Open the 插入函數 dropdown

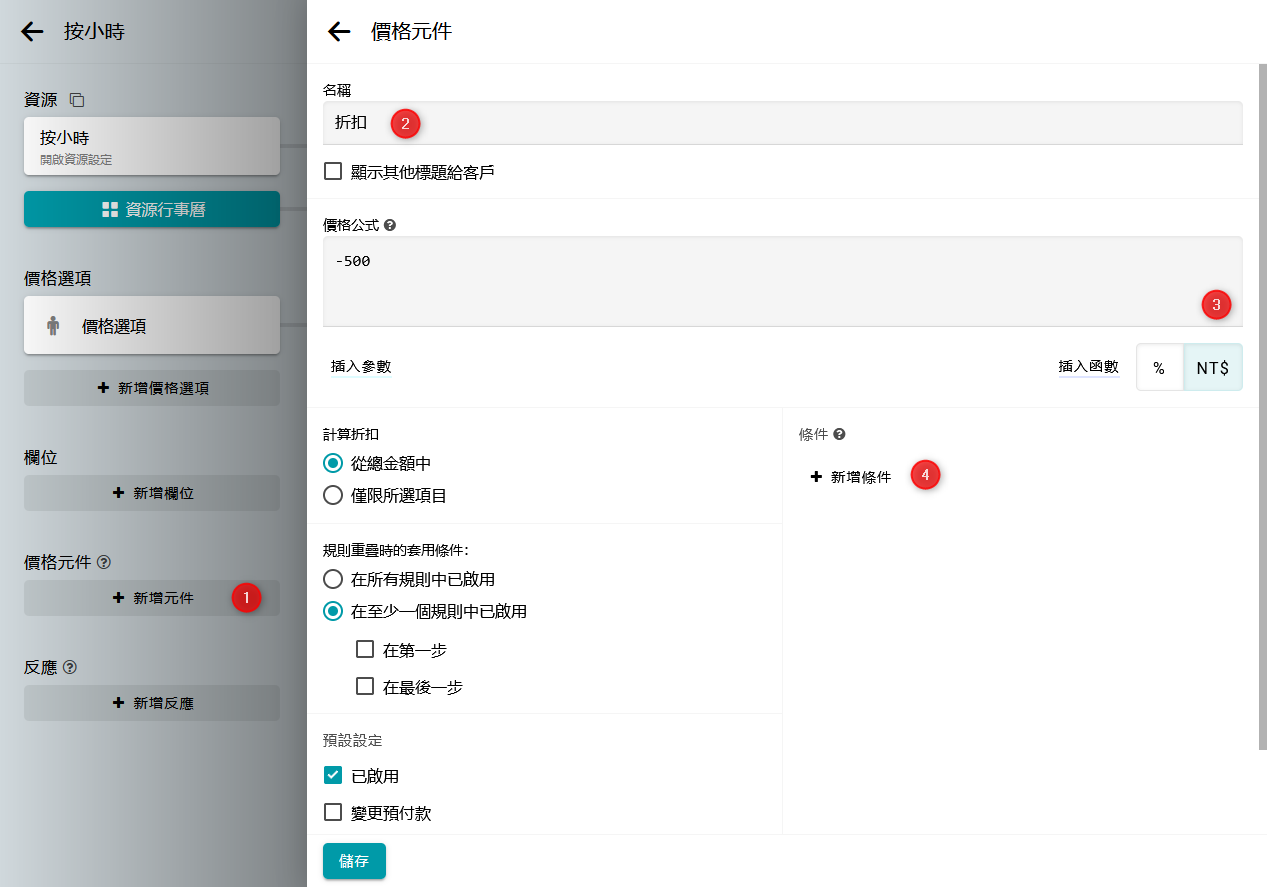coord(1088,367)
